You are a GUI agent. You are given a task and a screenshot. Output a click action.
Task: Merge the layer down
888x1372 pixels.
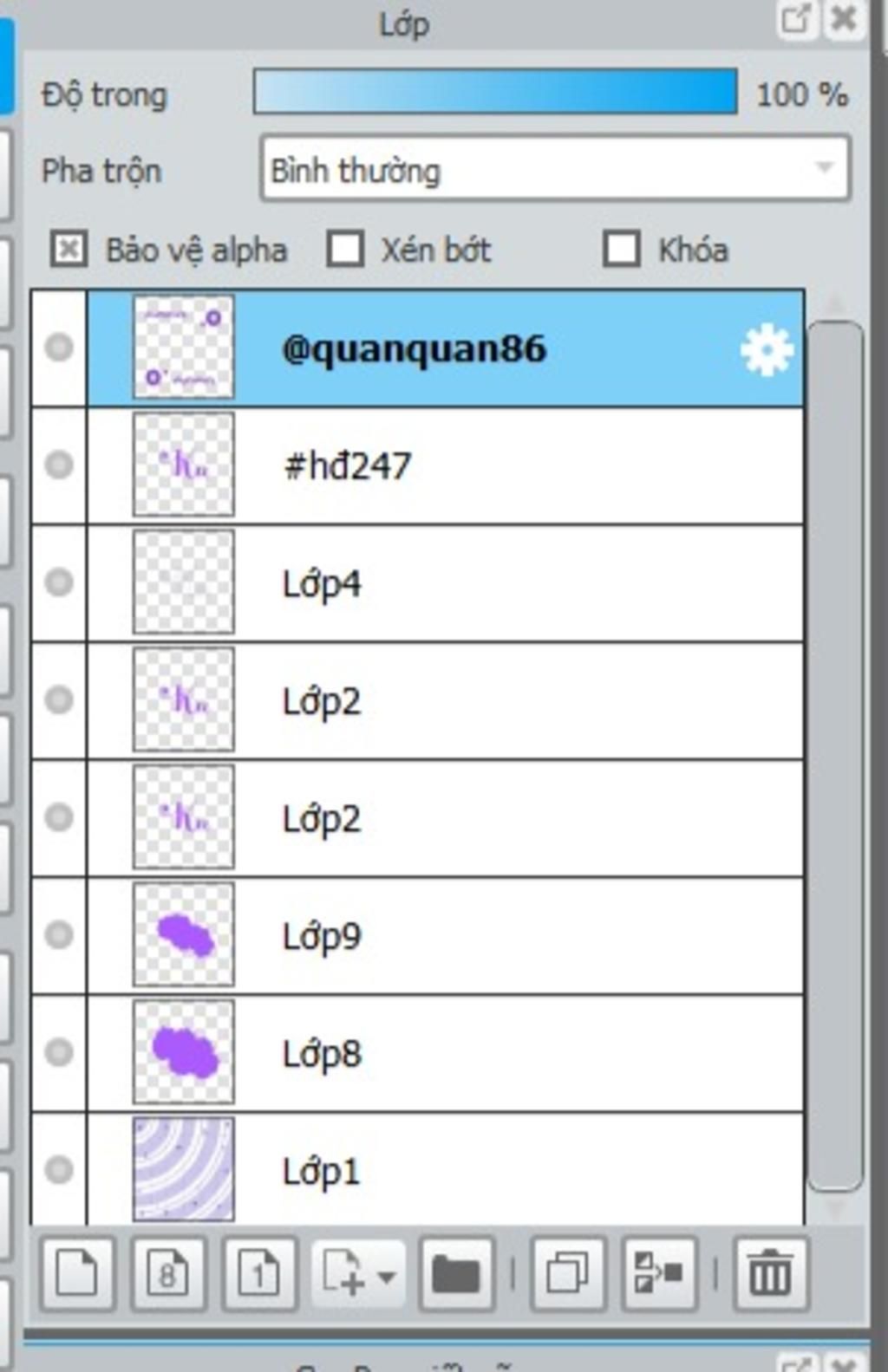point(658,1273)
